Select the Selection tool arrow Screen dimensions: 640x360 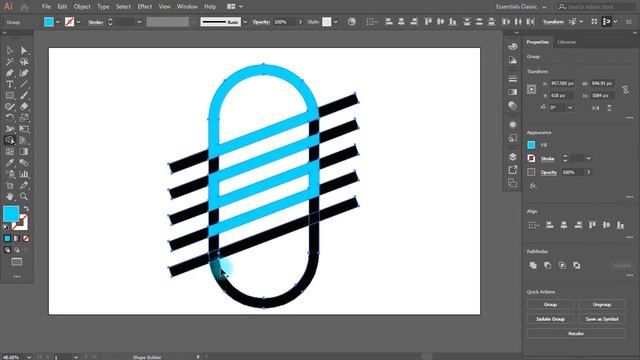pyautogui.click(x=10, y=51)
